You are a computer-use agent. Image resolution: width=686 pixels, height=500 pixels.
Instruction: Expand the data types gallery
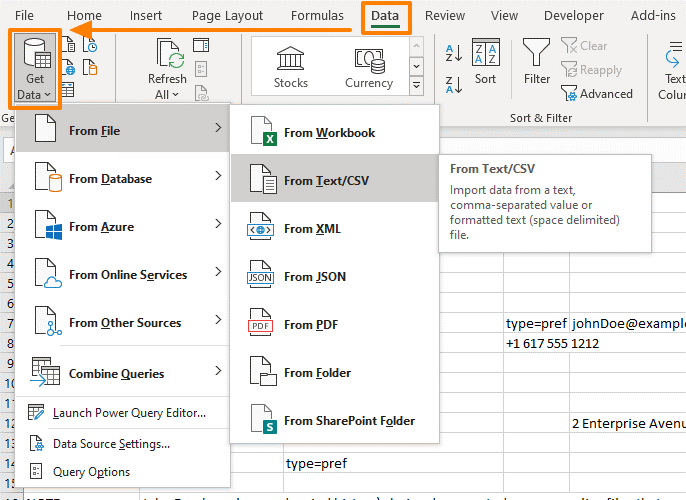416,85
